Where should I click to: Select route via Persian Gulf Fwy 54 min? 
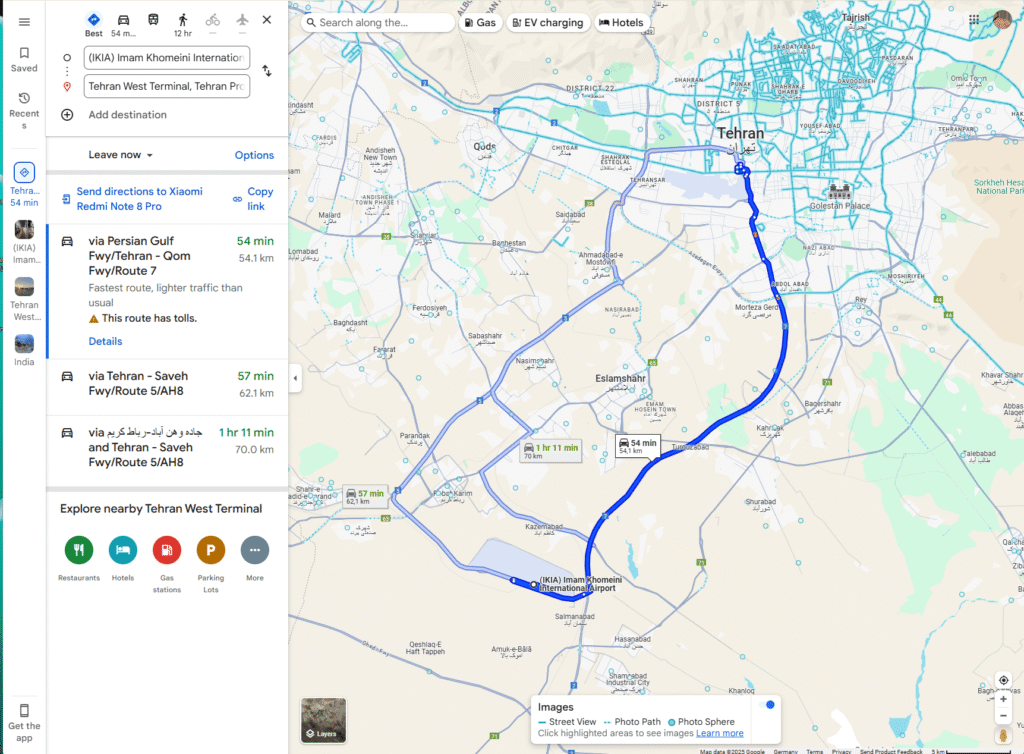point(168,291)
